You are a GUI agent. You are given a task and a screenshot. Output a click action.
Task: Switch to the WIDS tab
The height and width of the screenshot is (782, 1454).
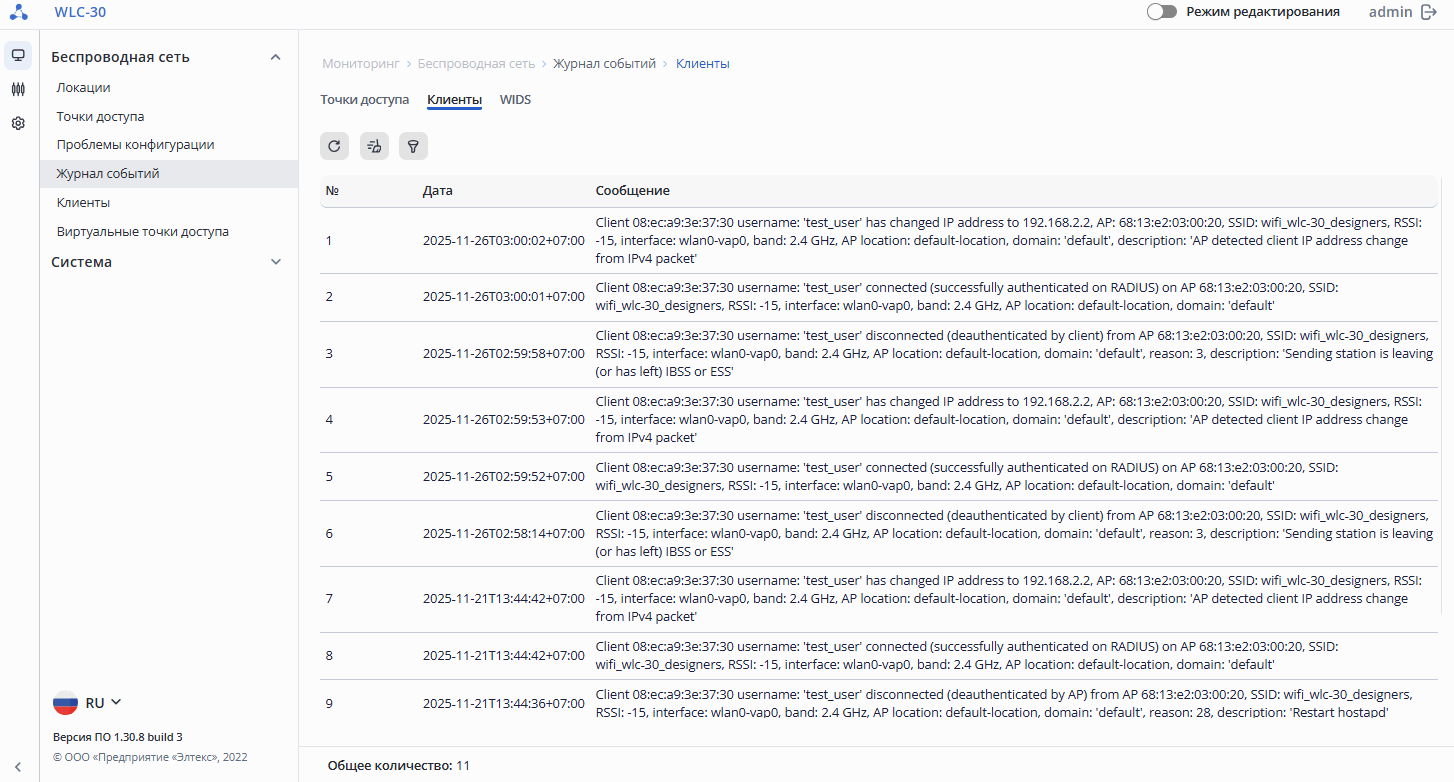[516, 100]
